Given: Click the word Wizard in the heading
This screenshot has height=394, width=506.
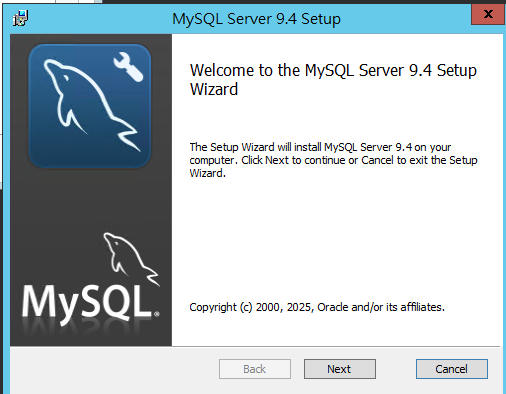Looking at the screenshot, I should pyautogui.click(x=214, y=89).
